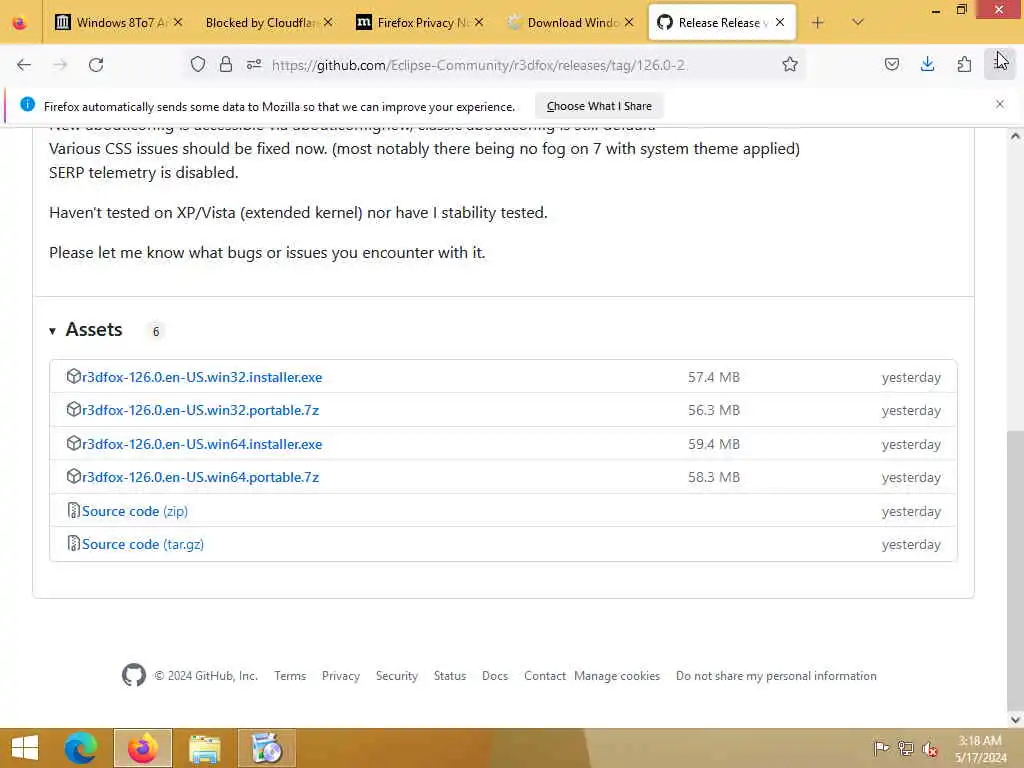The width and height of the screenshot is (1024, 768).
Task: Go back with the browser back arrow
Action: (x=24, y=65)
